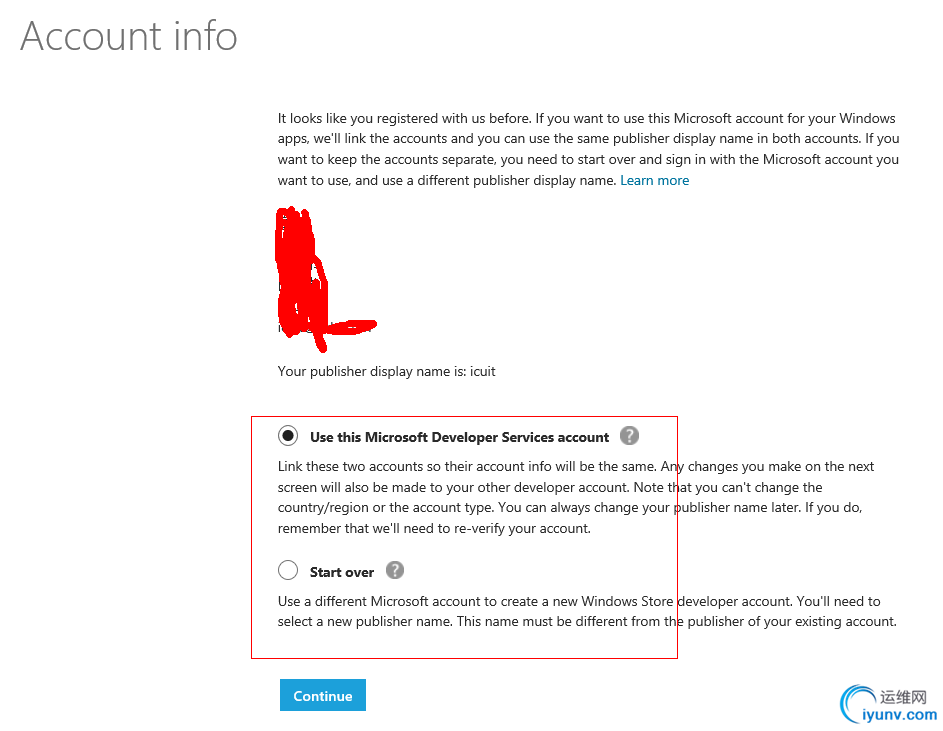
Task: Click the line starting 'Use a different Microsoft account'
Action: (579, 601)
